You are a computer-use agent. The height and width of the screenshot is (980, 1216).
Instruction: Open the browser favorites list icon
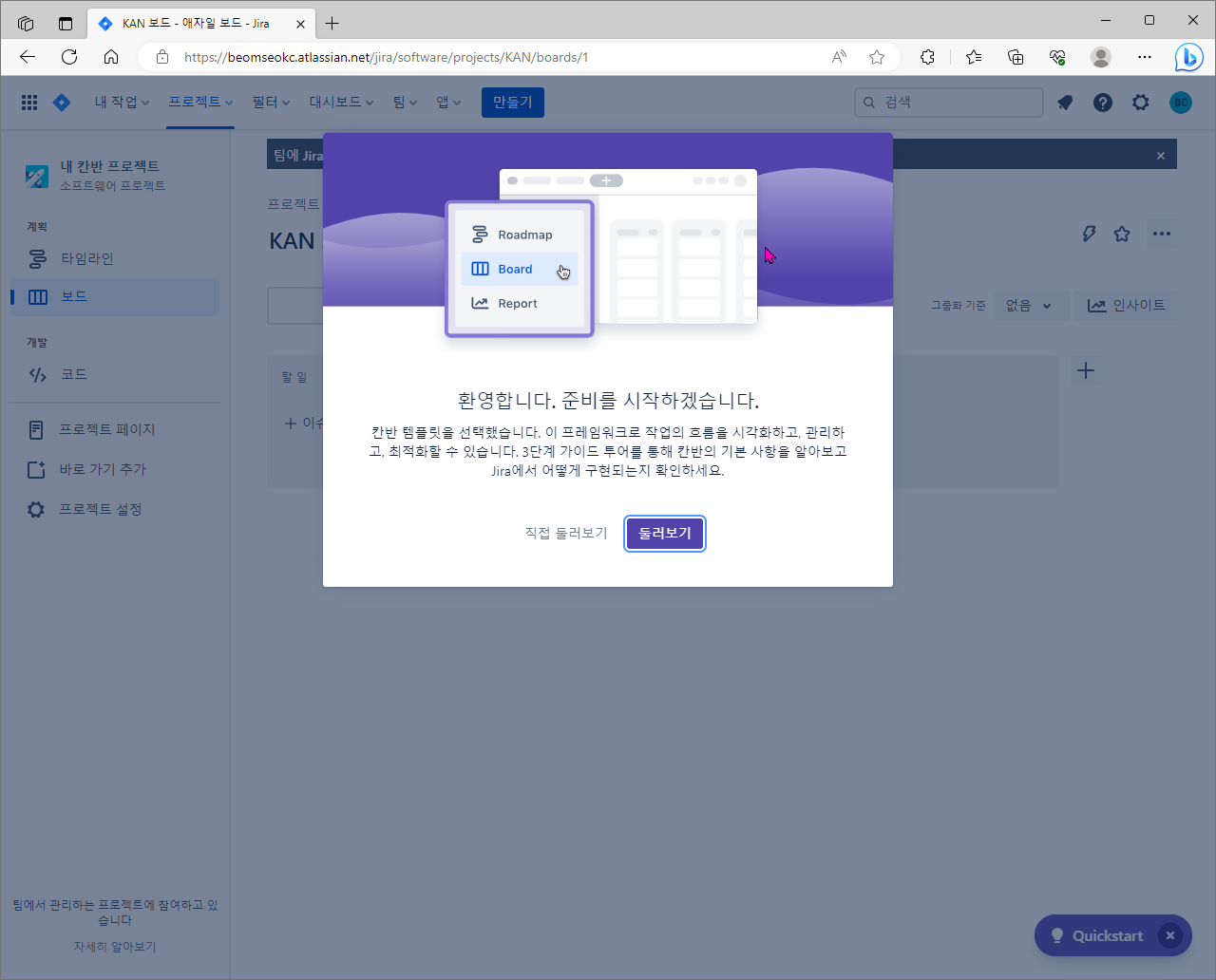pyautogui.click(x=974, y=57)
